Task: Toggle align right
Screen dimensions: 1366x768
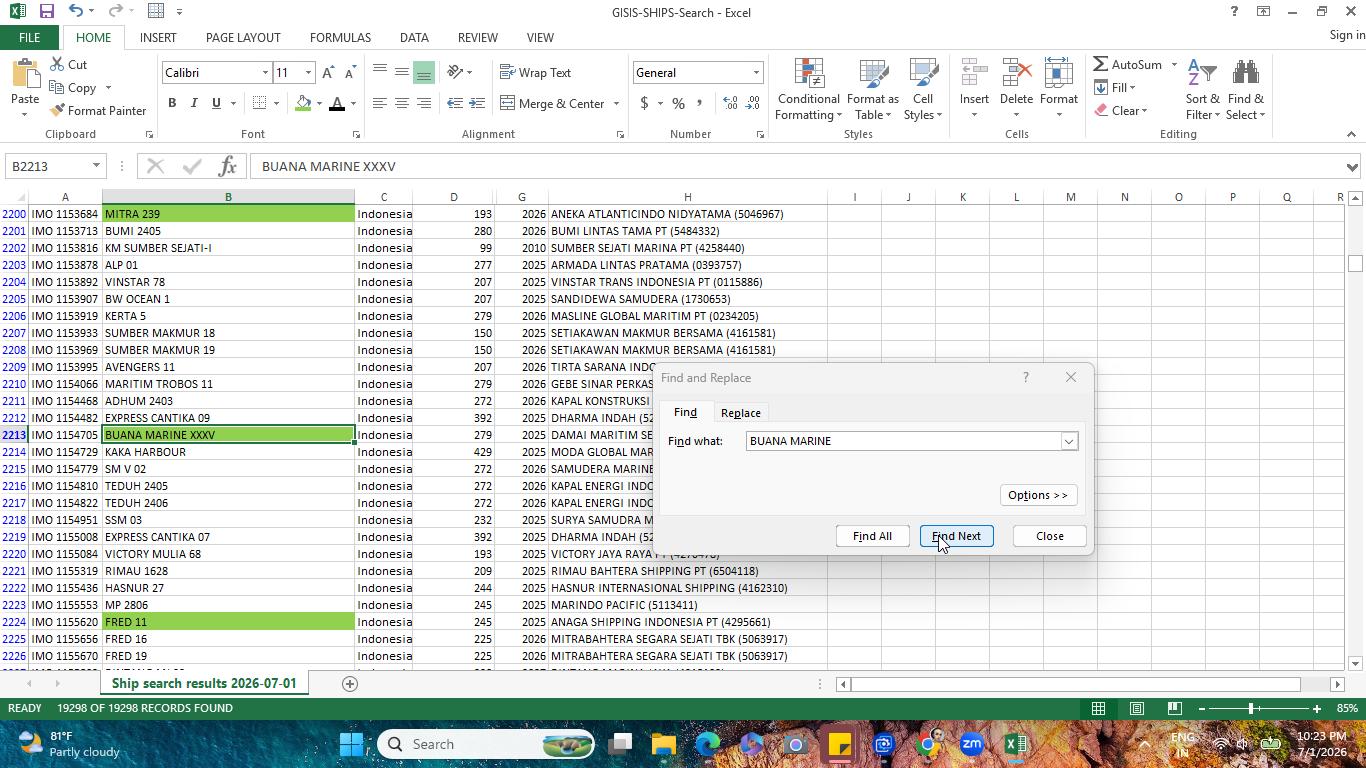Action: coord(423,104)
